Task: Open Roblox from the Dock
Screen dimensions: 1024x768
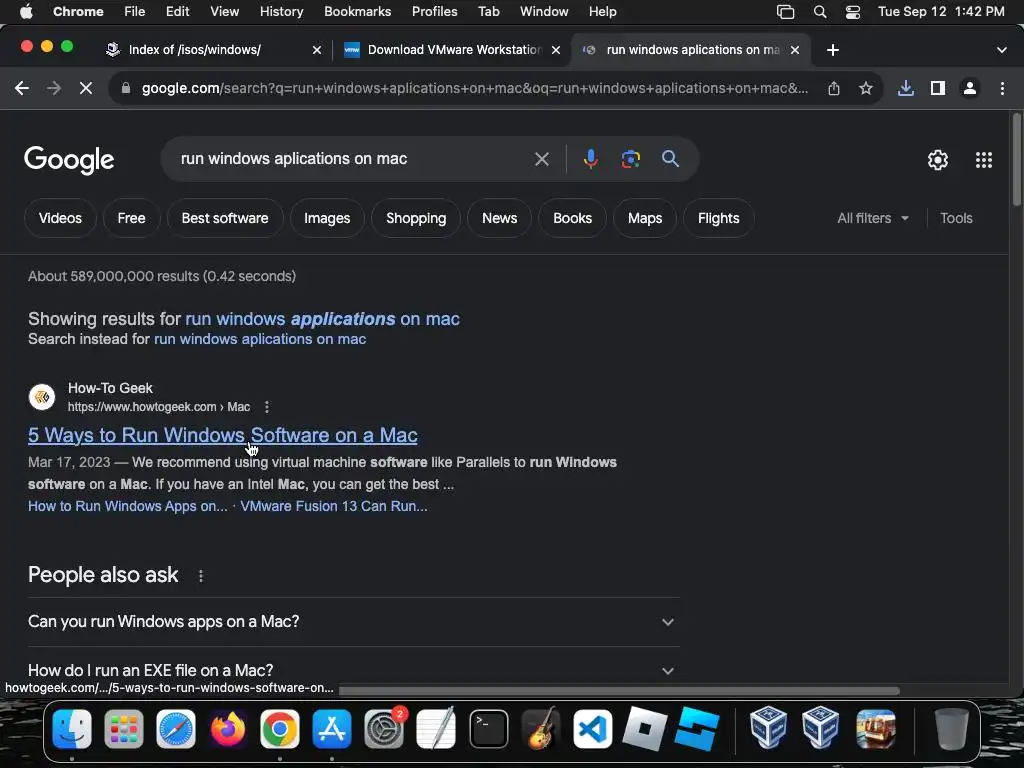Action: 645,729
